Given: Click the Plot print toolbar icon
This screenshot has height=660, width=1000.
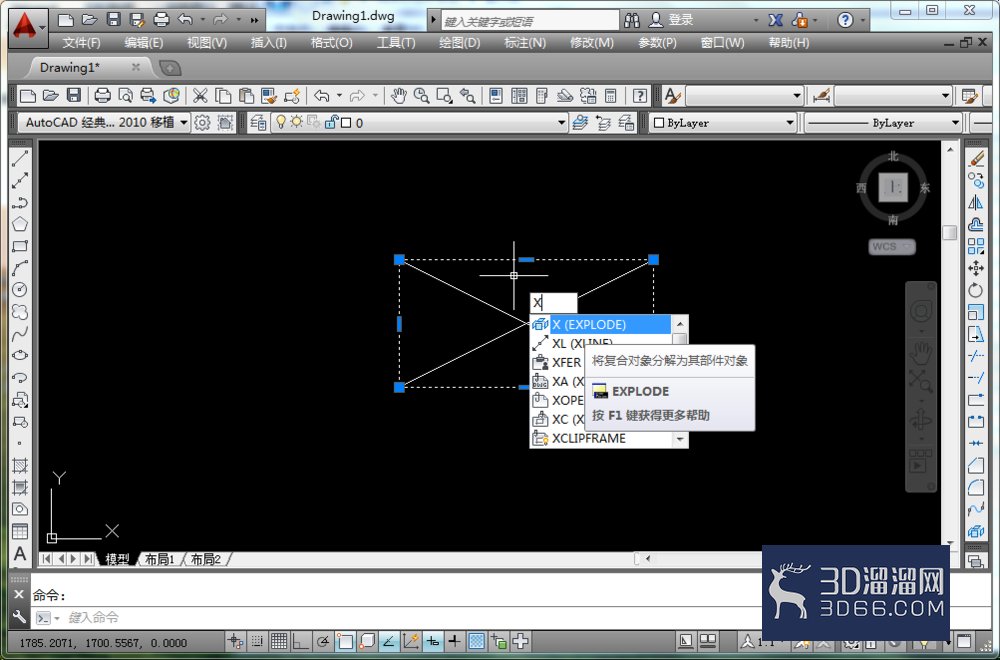Looking at the screenshot, I should (103, 96).
